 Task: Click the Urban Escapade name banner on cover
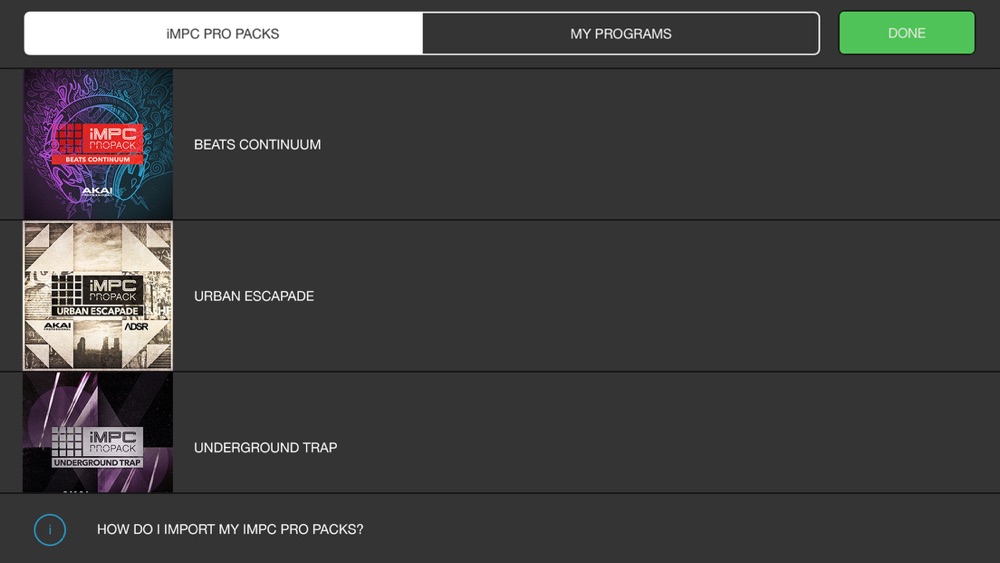point(98,311)
